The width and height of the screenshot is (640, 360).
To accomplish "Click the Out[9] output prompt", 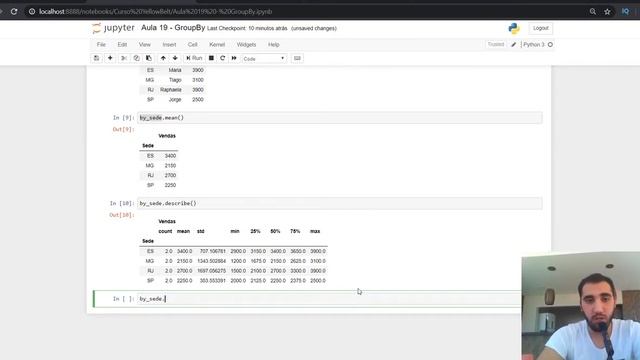I will (x=123, y=129).
